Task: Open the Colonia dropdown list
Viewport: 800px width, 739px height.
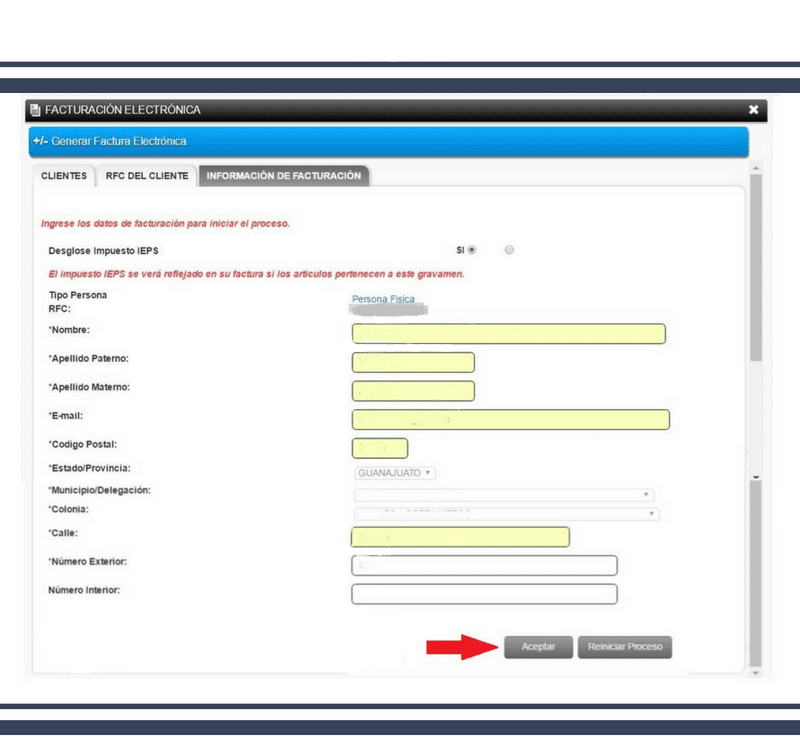Action: coord(507,514)
